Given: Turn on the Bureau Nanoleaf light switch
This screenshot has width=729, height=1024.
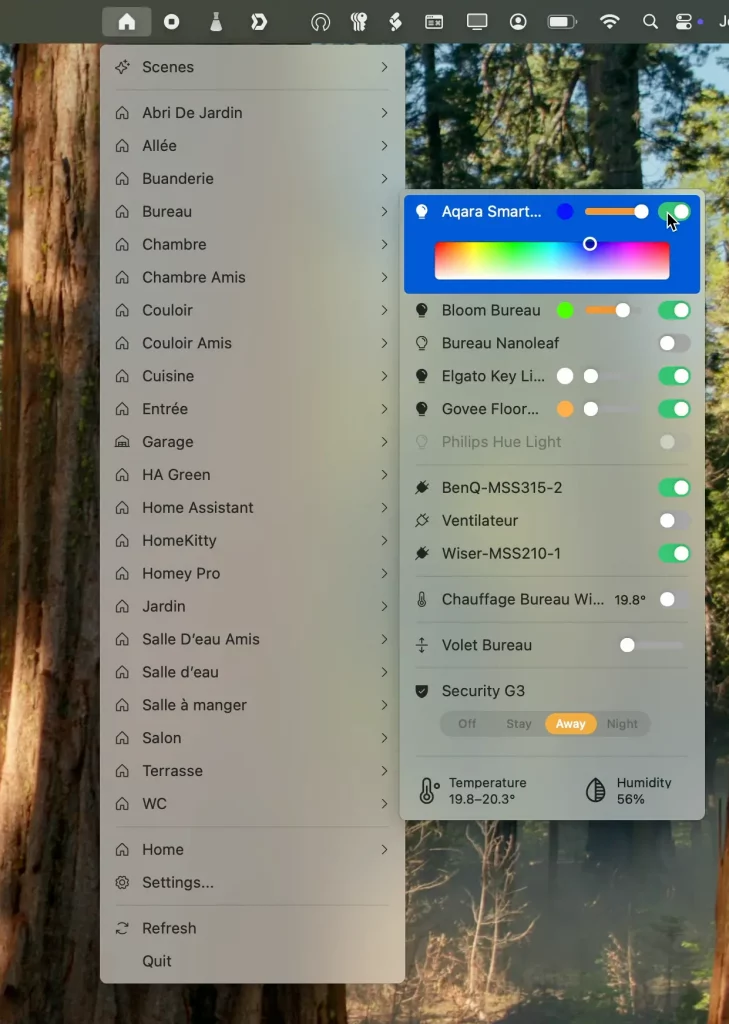Looking at the screenshot, I should pos(674,344).
